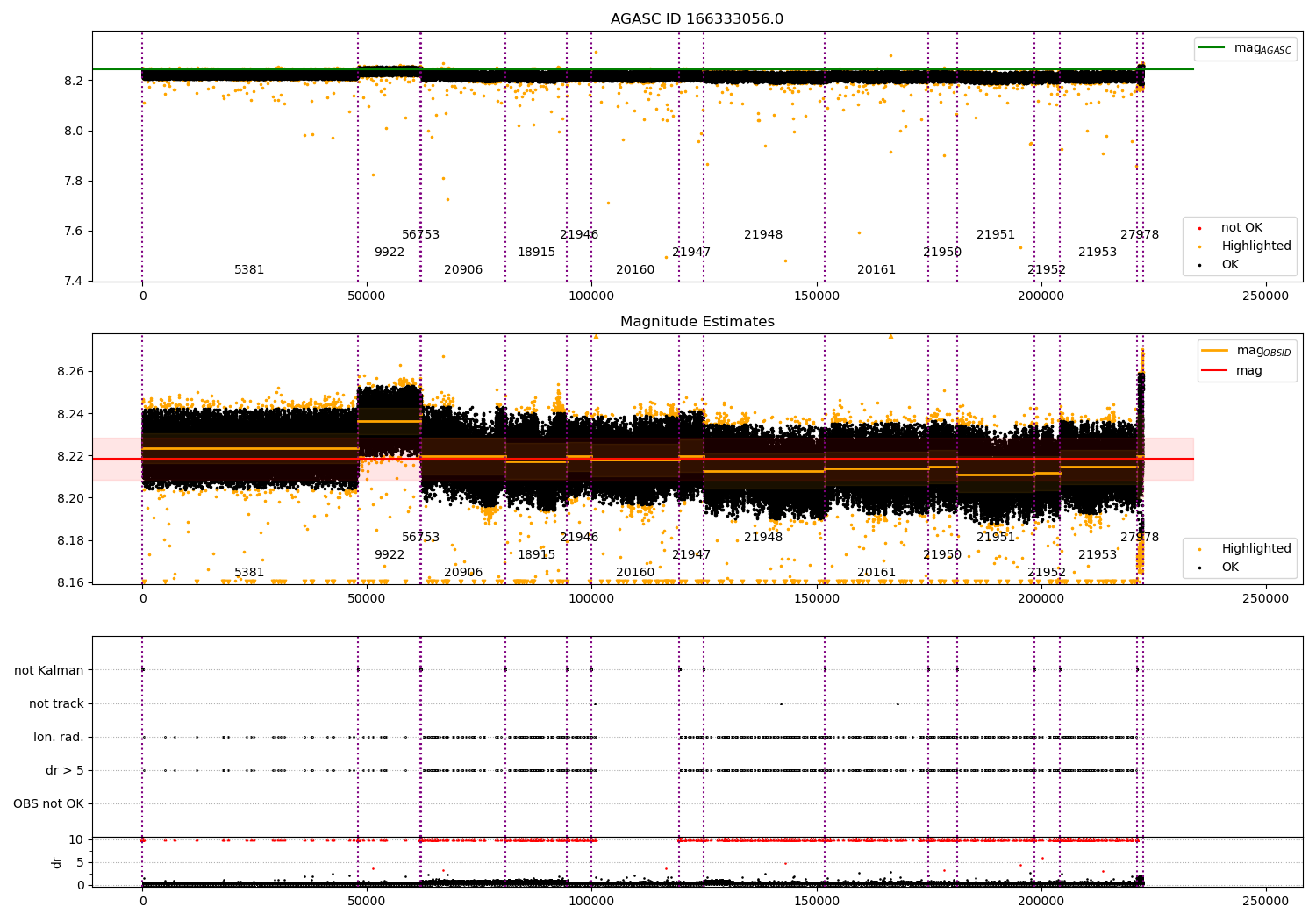Click the 7.4 tick on top y-axis
The width and height of the screenshot is (1316, 921).
(x=74, y=282)
